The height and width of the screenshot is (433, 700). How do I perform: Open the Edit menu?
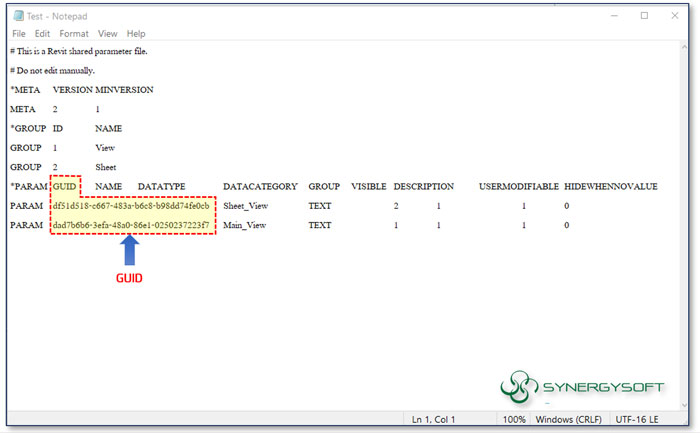(x=42, y=34)
